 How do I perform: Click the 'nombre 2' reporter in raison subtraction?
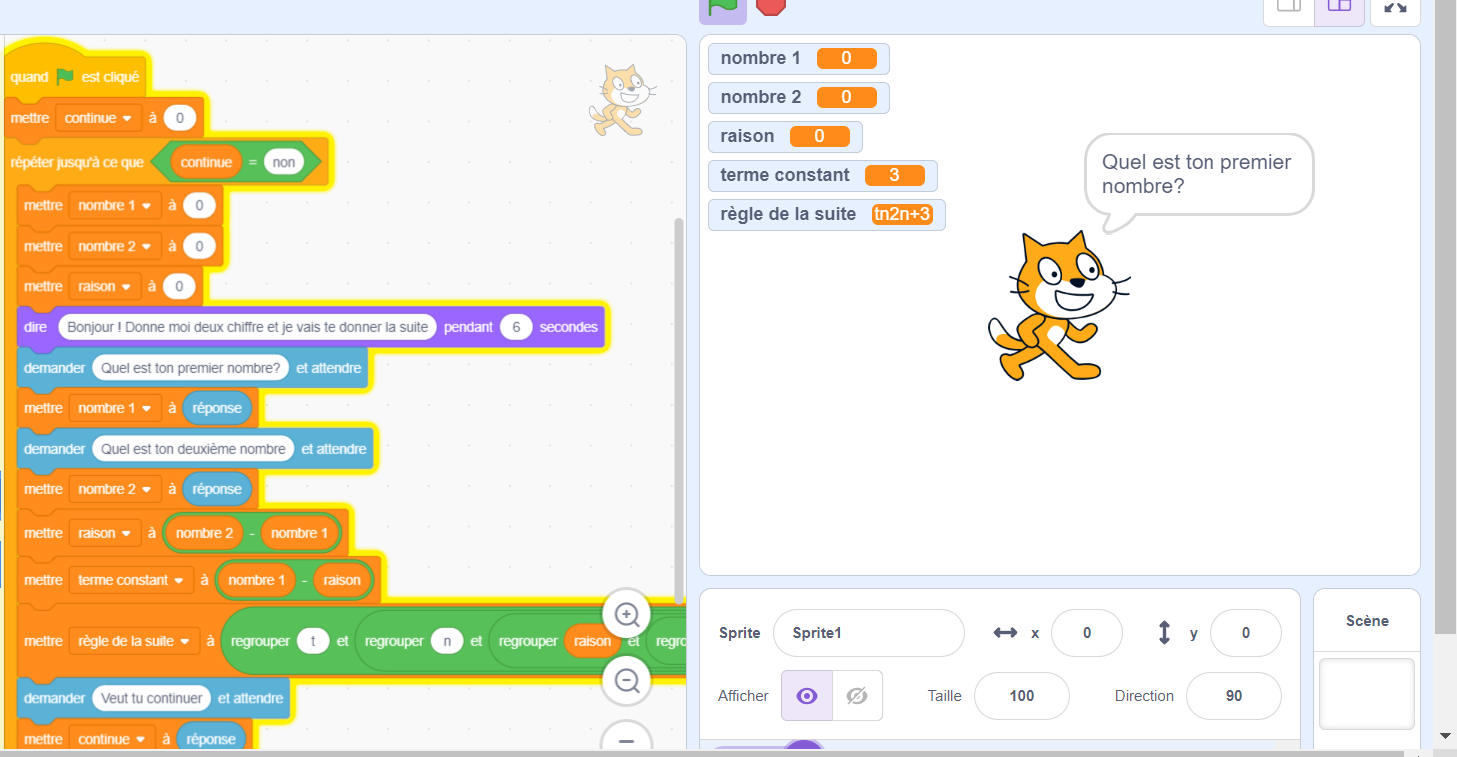pyautogui.click(x=204, y=533)
